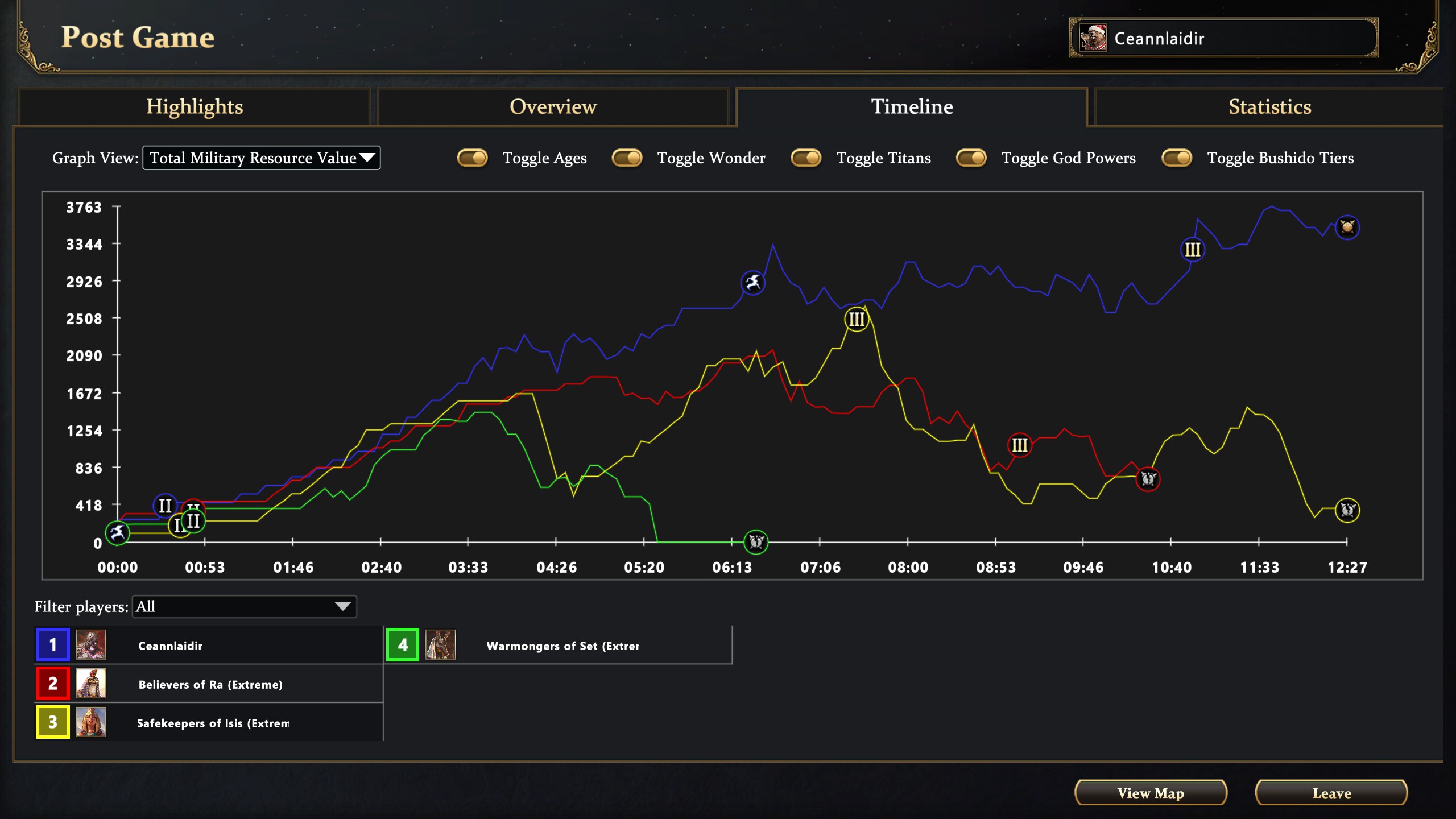Image resolution: width=1456 pixels, height=819 pixels.
Task: Click the 1672 value on the vertical axis
Action: coord(84,394)
